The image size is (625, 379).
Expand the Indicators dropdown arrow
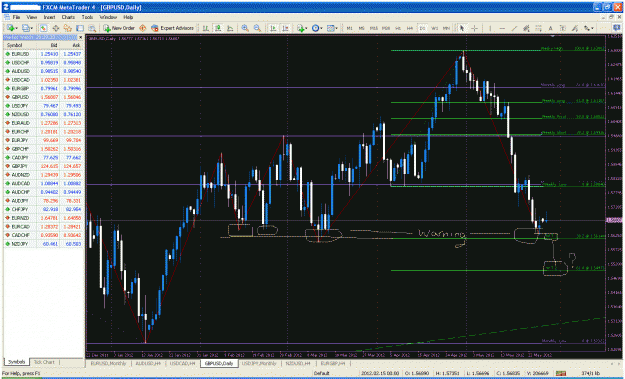pyautogui.click(x=306, y=28)
